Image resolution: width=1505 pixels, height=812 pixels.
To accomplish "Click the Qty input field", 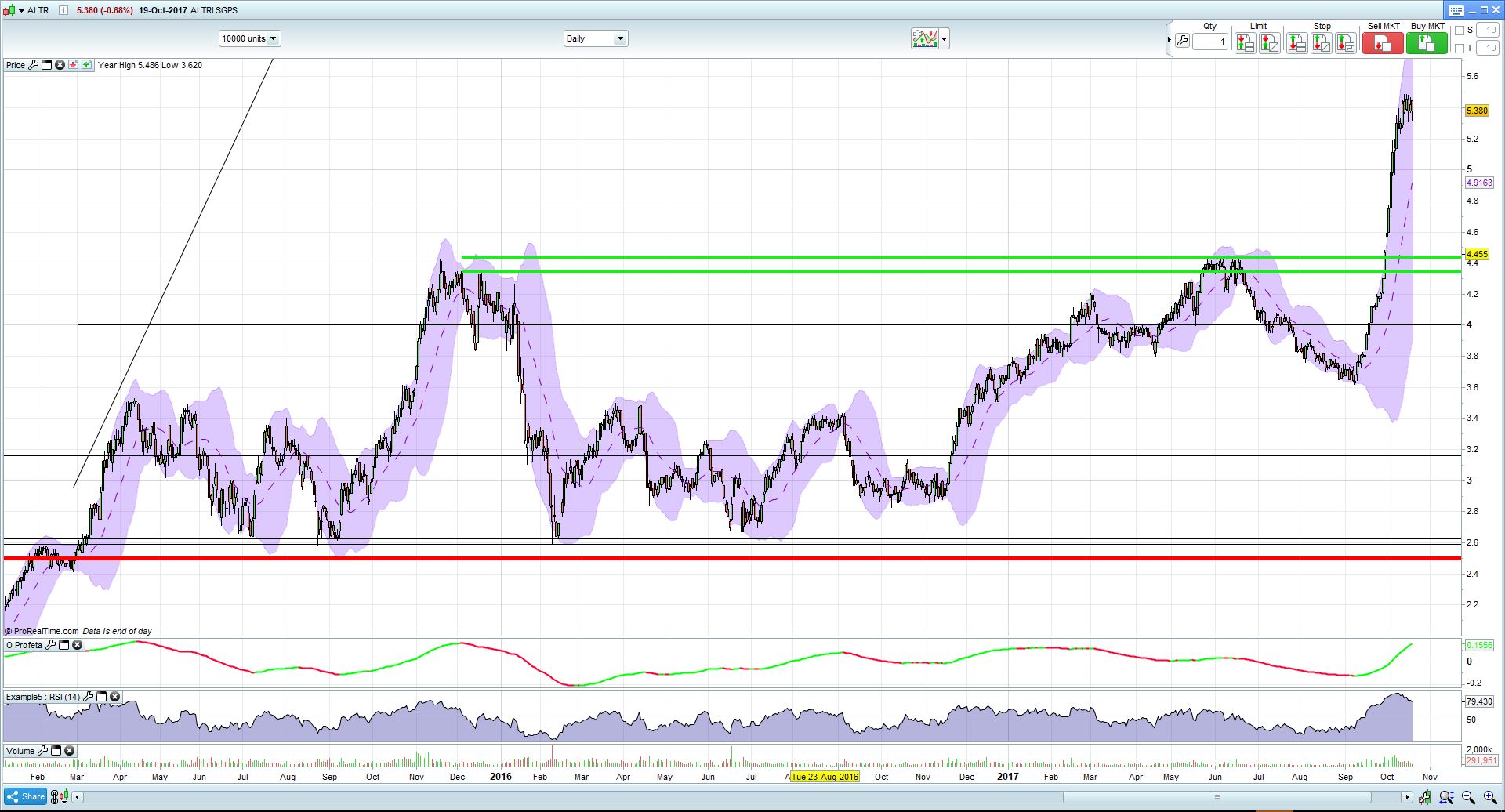I will point(1210,42).
